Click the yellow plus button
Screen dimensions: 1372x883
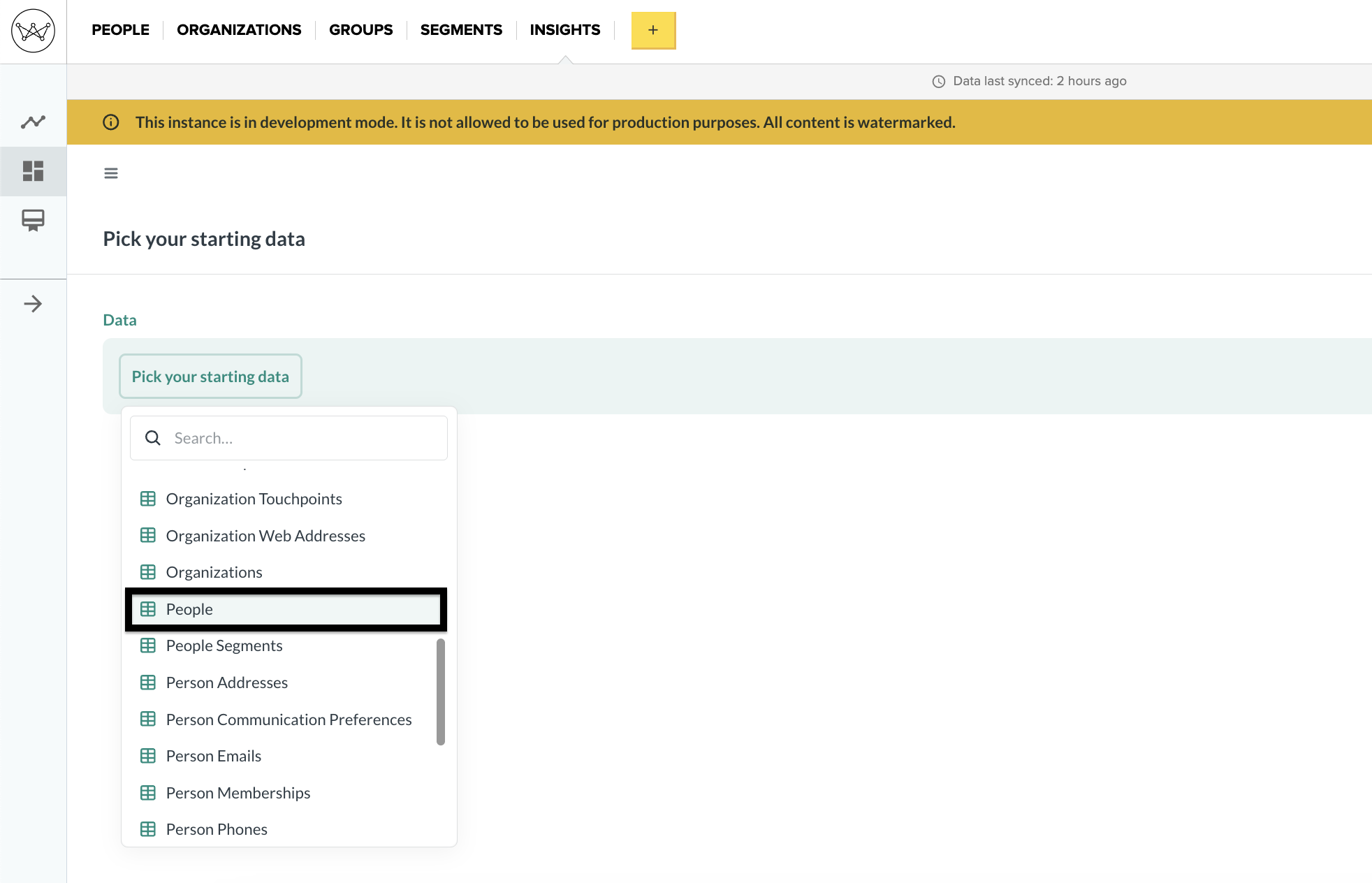click(x=653, y=30)
